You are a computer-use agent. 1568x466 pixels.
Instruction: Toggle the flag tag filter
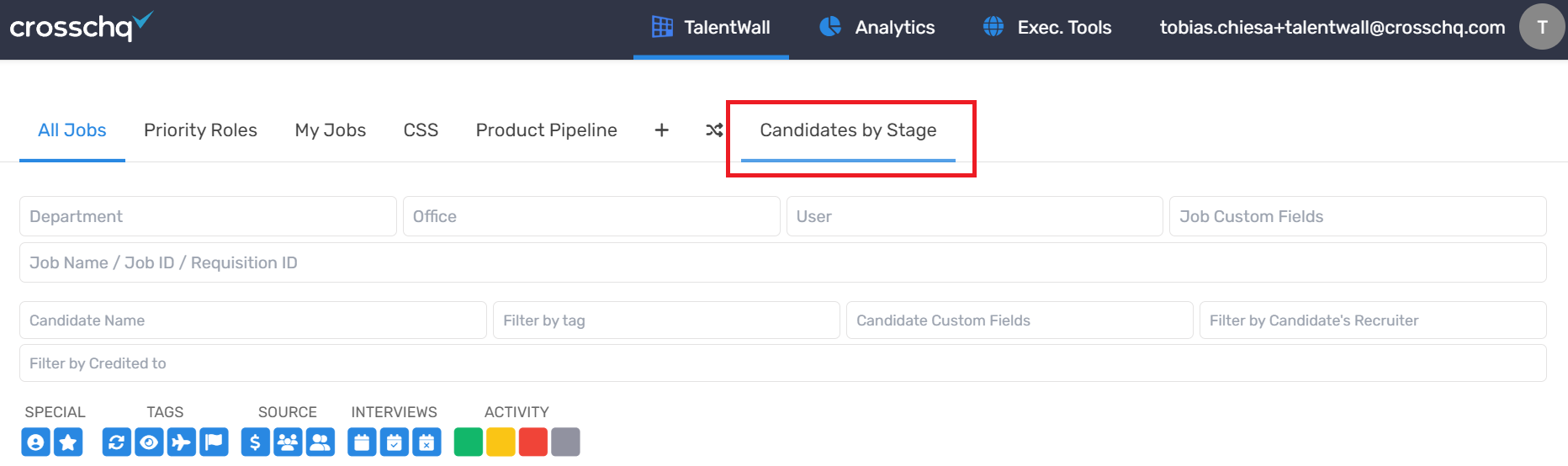point(214,442)
